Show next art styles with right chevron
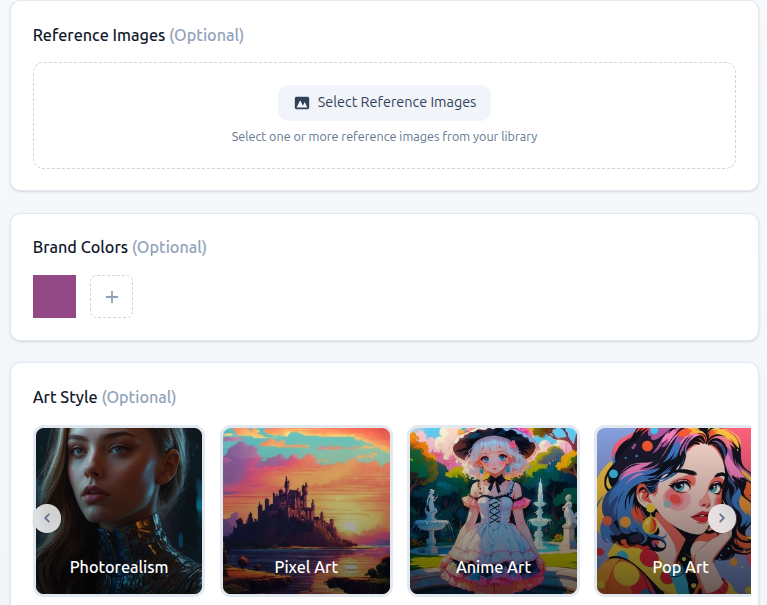 (x=722, y=518)
